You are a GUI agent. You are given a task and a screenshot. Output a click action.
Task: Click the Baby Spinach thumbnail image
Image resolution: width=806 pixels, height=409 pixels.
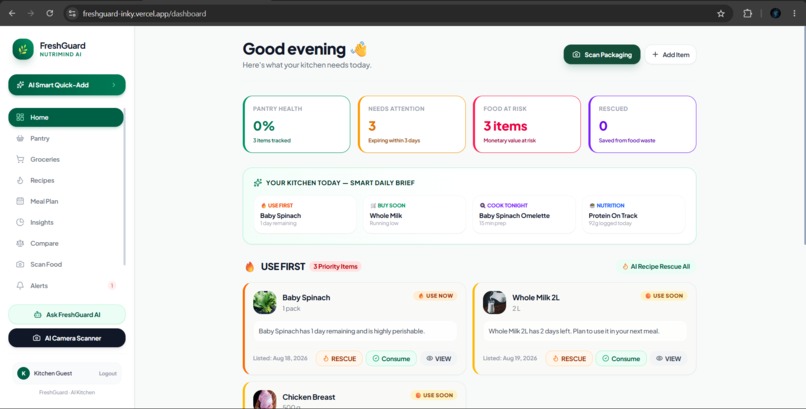tap(265, 302)
